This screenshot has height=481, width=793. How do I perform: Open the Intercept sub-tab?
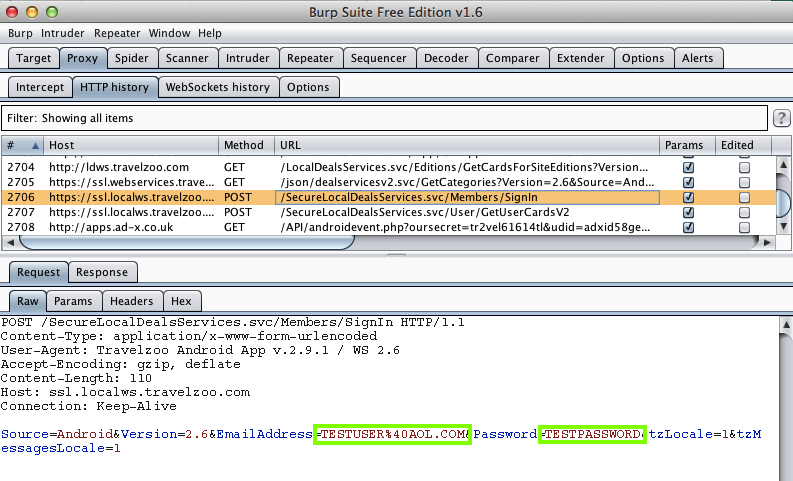pos(40,87)
